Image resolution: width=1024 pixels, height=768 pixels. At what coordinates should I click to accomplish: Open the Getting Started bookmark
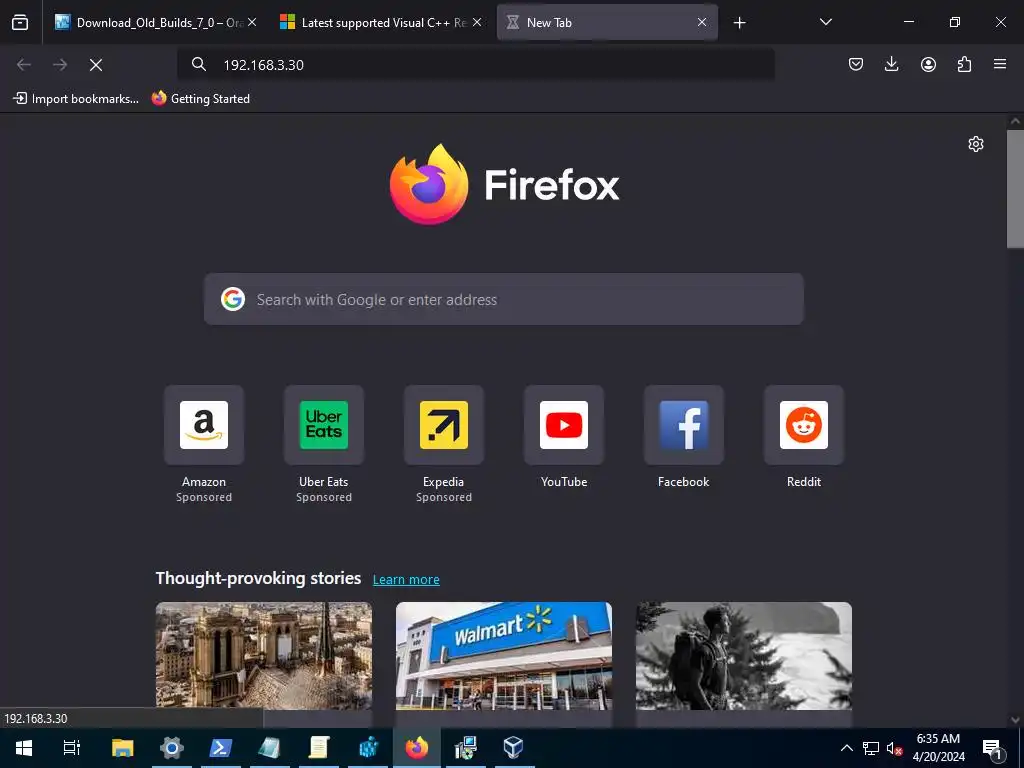pos(201,99)
